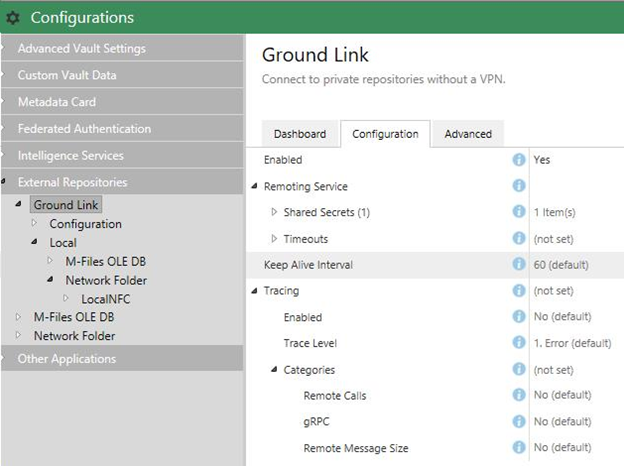Click the Configurations gear icon
This screenshot has height=466, width=624.
[x=13, y=18]
